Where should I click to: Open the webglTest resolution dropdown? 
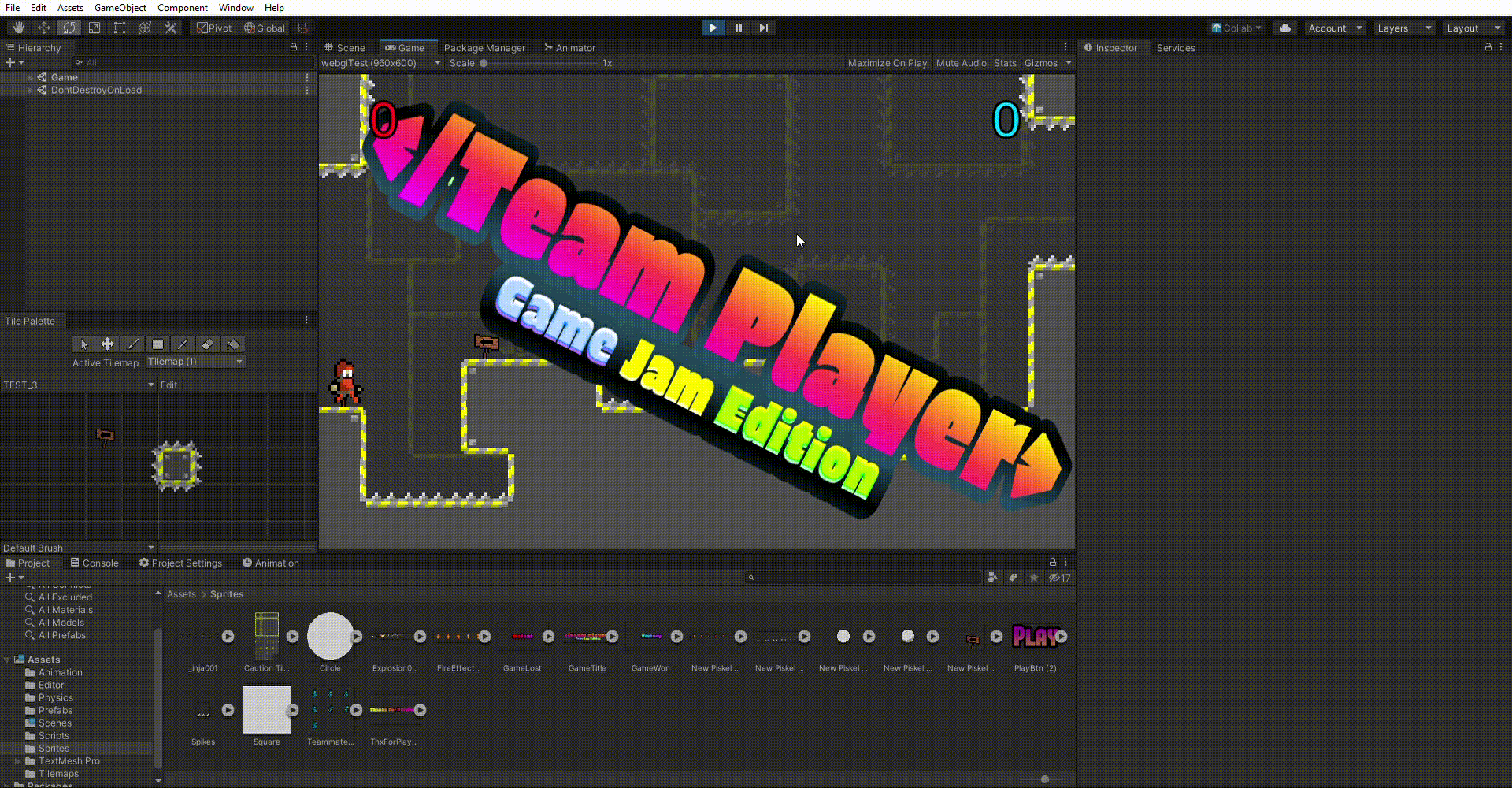pyautogui.click(x=381, y=63)
